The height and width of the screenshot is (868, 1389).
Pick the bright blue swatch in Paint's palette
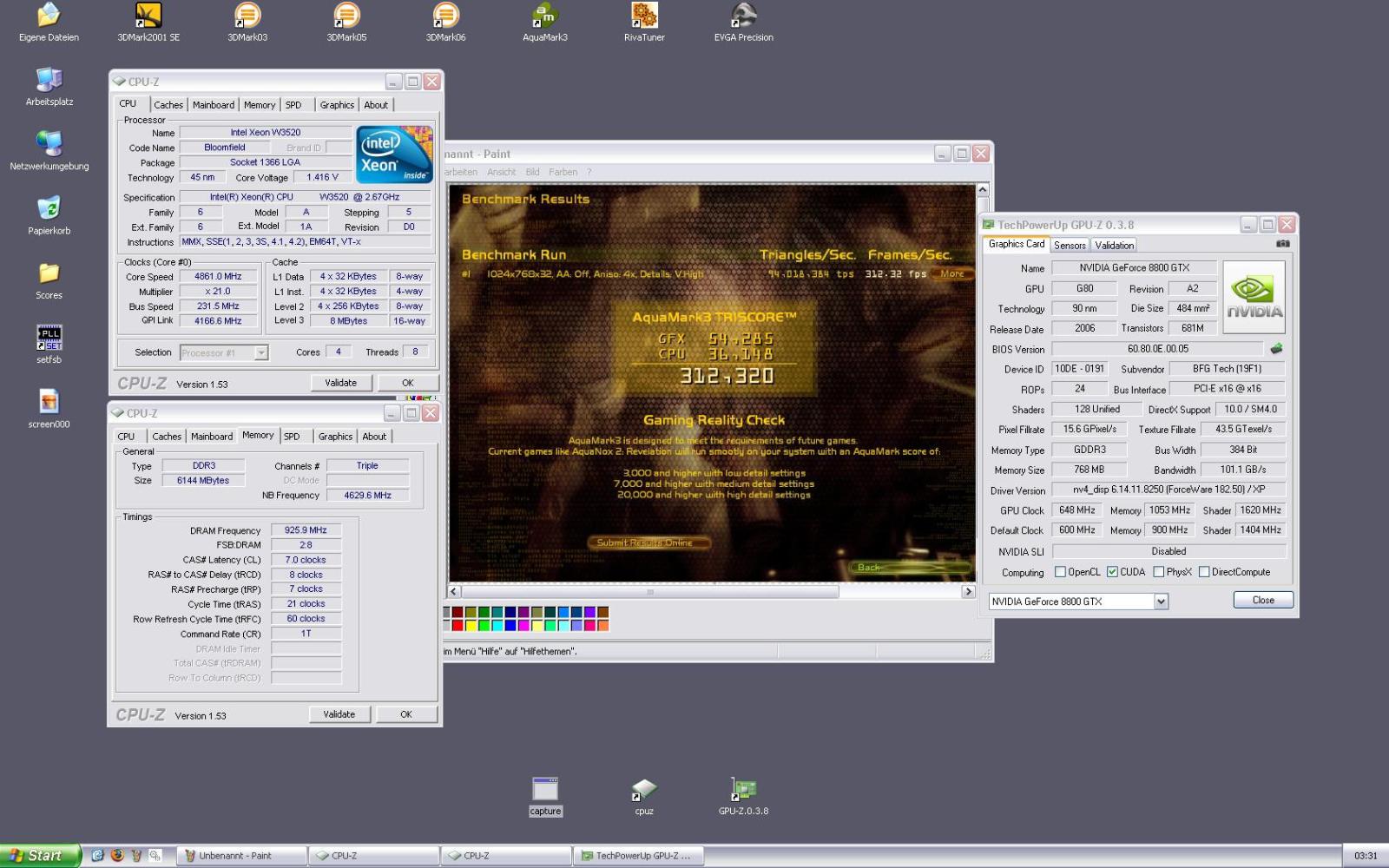(510, 626)
